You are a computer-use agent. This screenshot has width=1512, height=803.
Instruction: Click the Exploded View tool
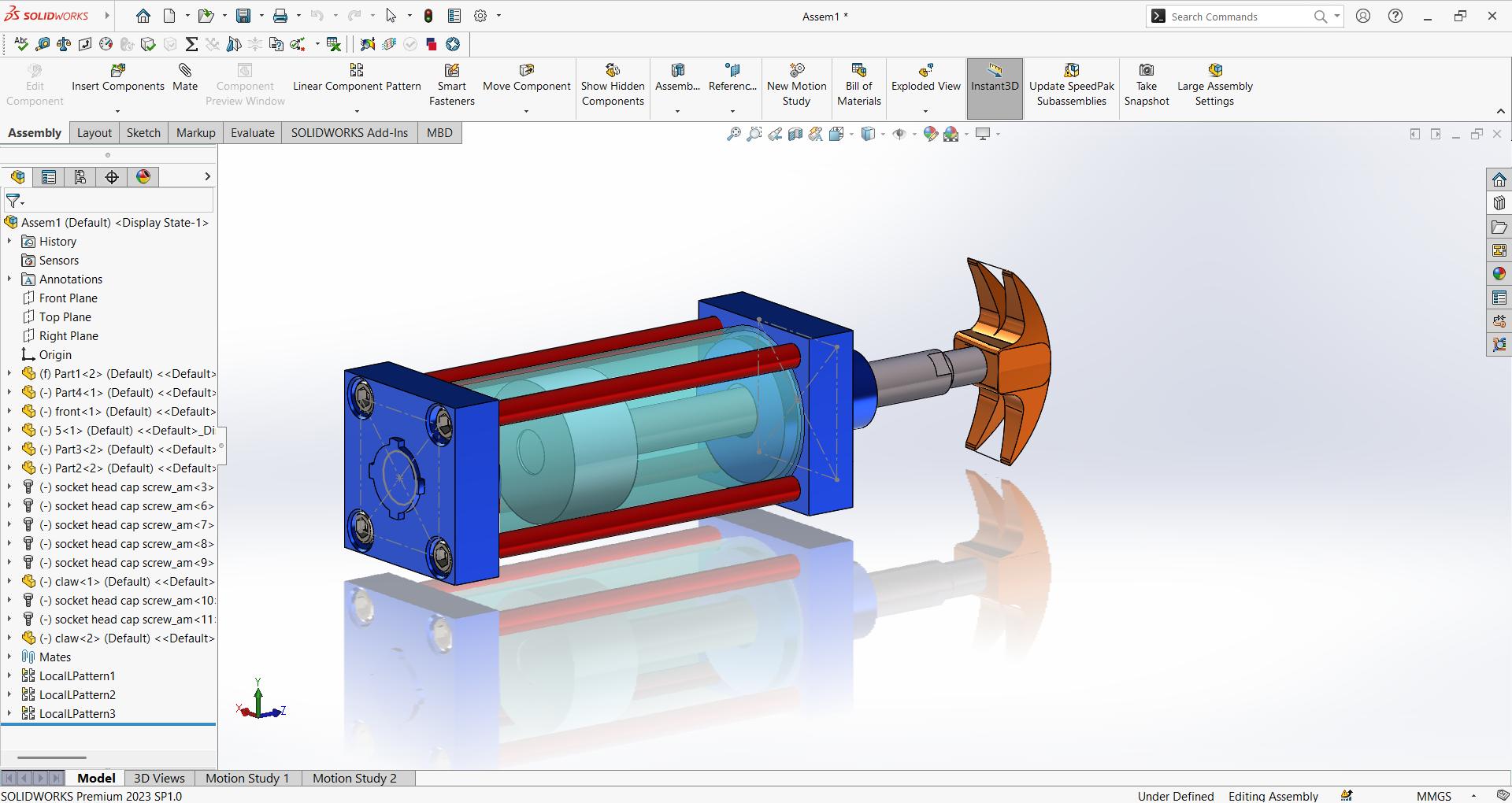pyautogui.click(x=925, y=78)
